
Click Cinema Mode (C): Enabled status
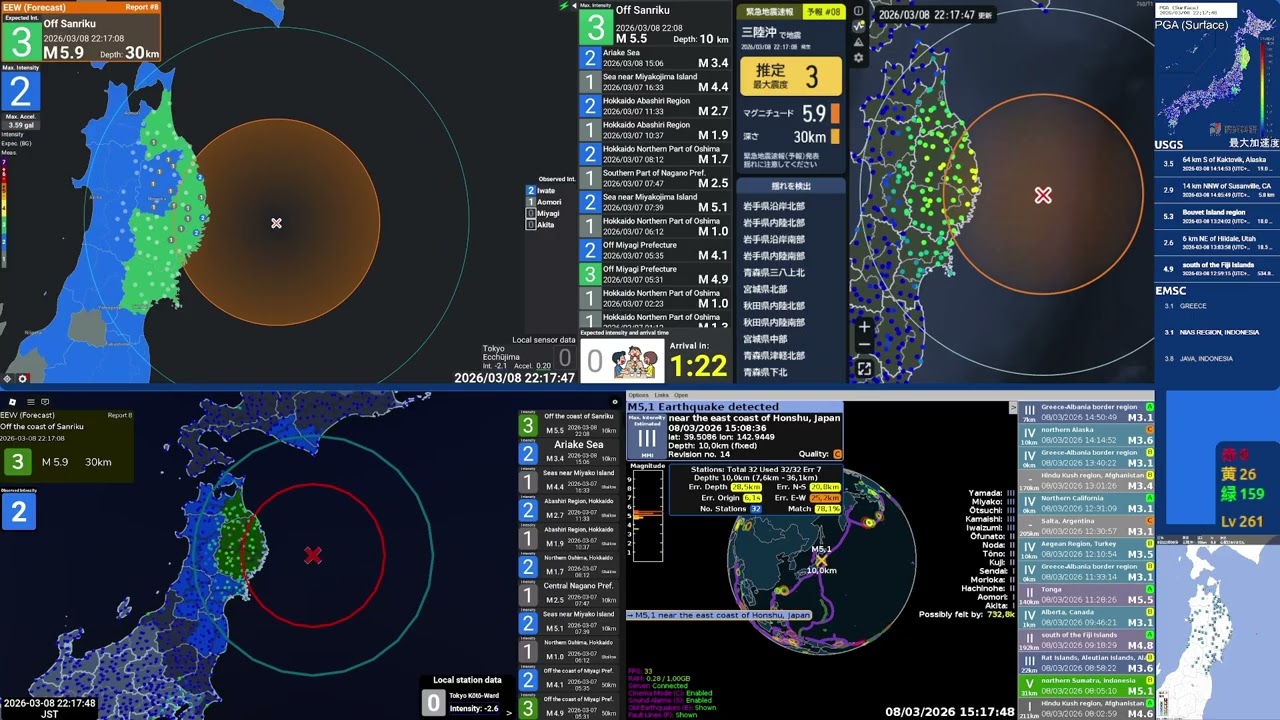pos(670,692)
